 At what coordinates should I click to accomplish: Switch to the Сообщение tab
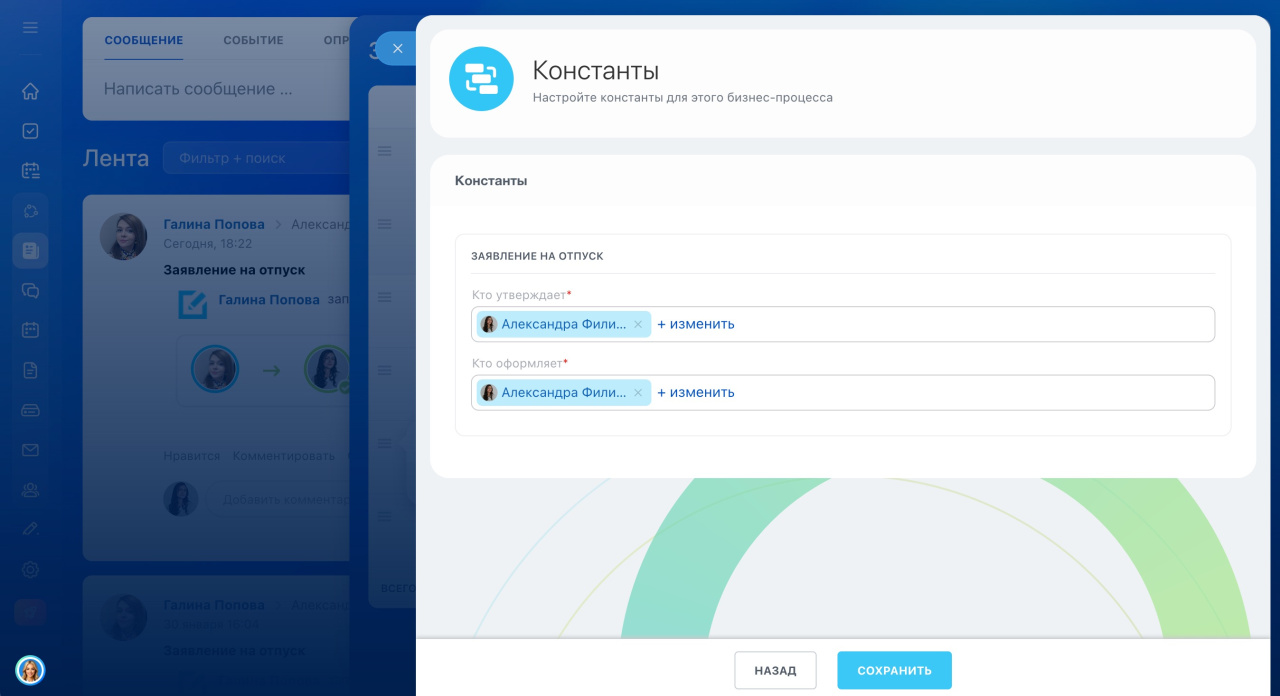pos(143,40)
